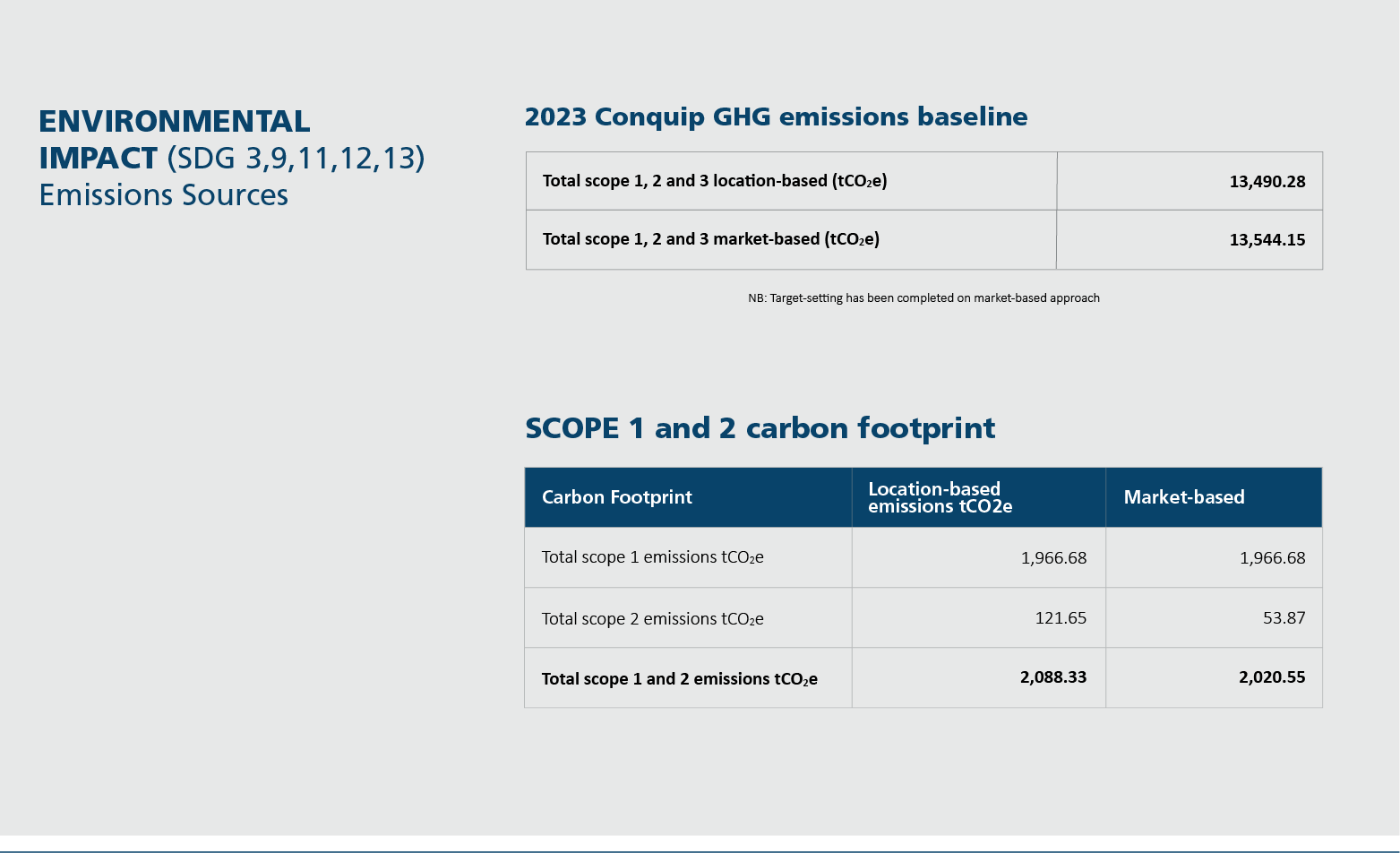Select 'Total scope 2 emissions tCO2e' row label
This screenshot has width=1400, height=853.
click(652, 619)
